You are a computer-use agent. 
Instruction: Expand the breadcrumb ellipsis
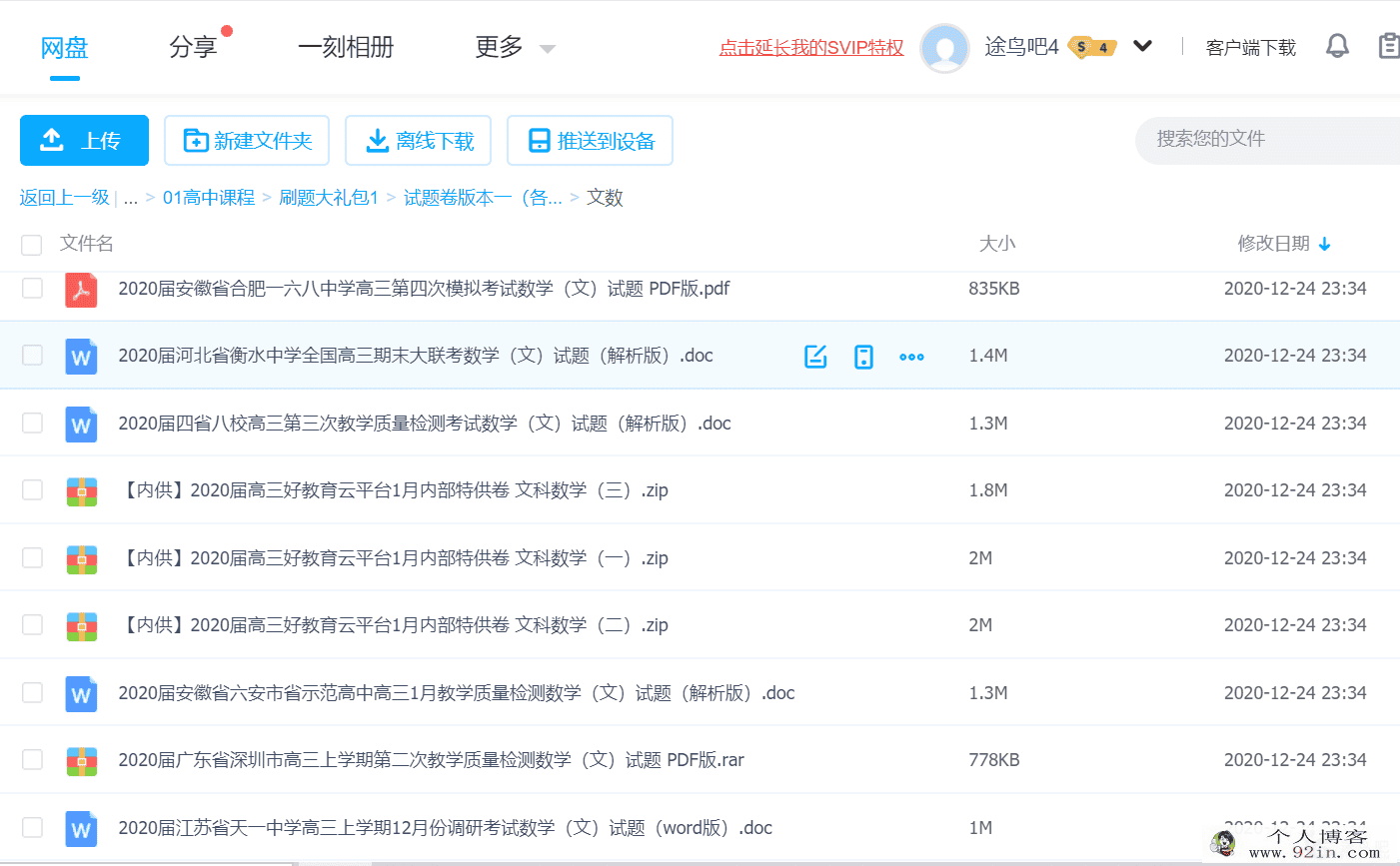coord(131,198)
